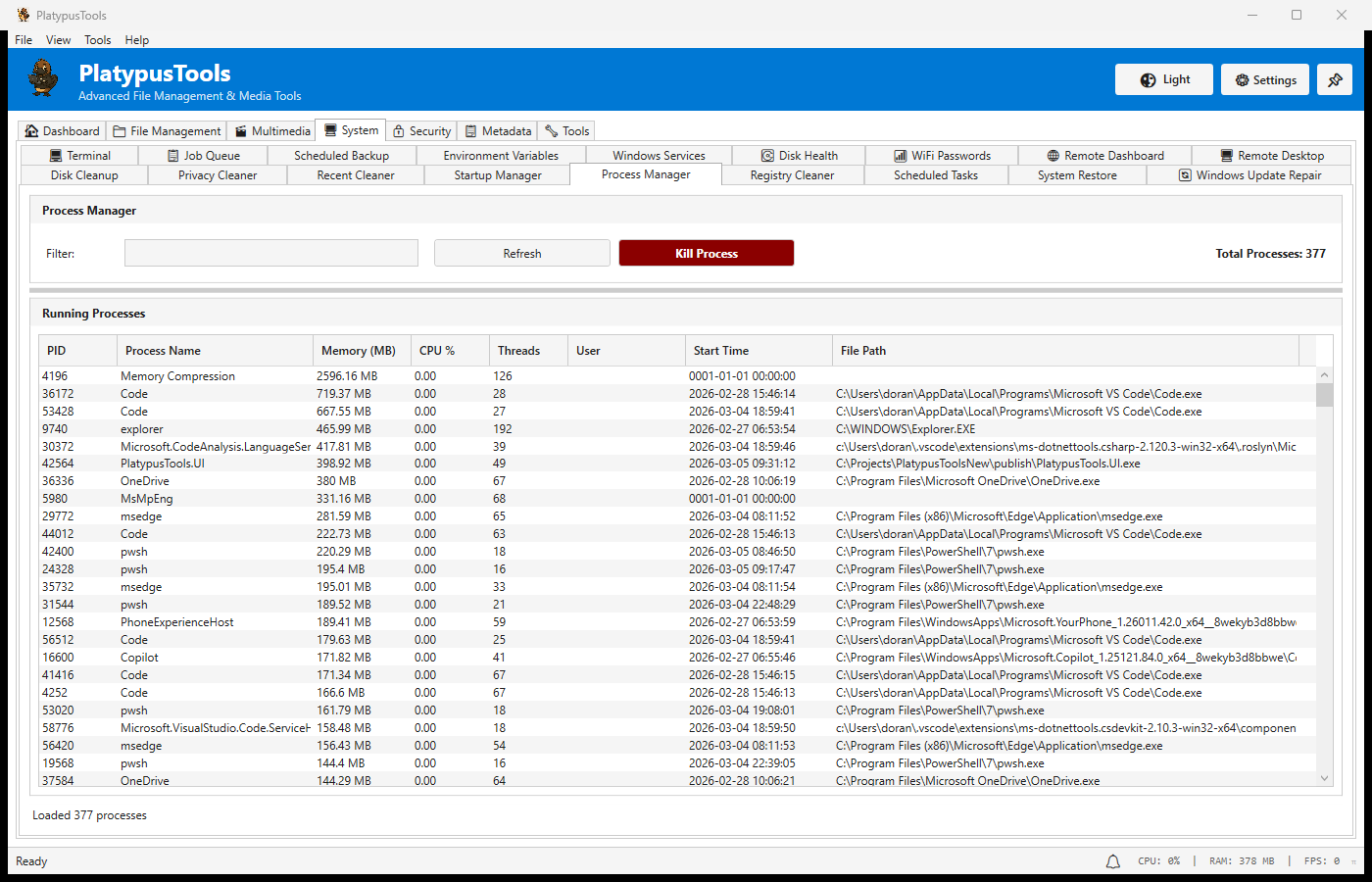The width and height of the screenshot is (1372, 882).
Task: Click the Filter text field
Action: coord(271,254)
